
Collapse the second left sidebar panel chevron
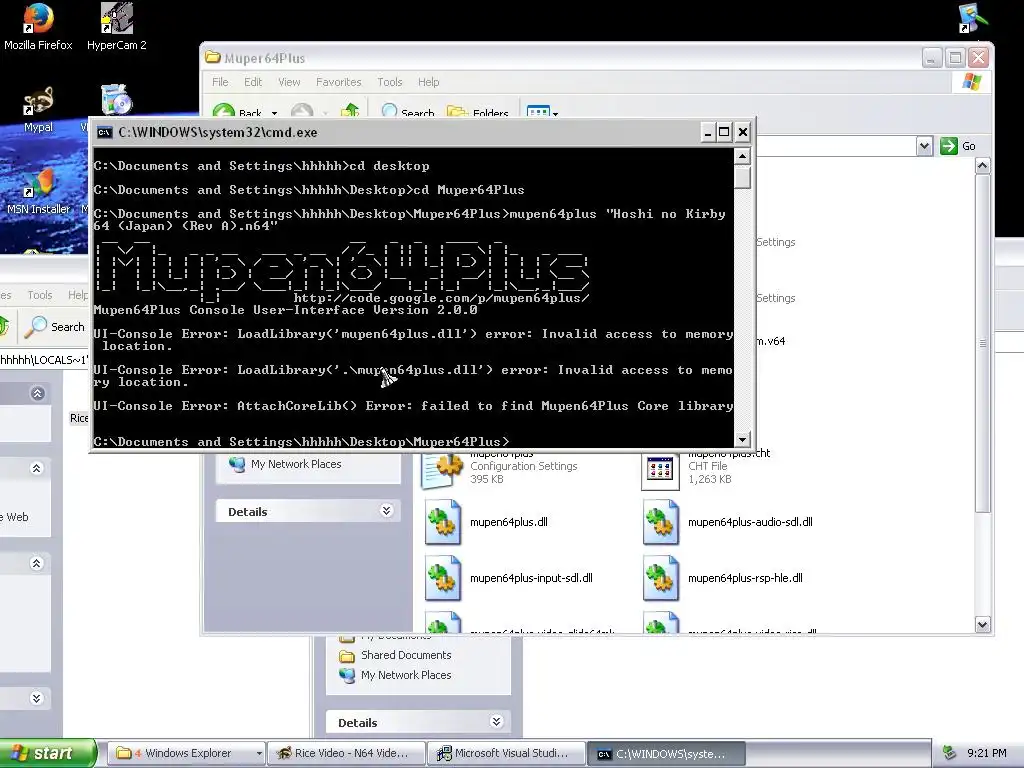[37, 468]
